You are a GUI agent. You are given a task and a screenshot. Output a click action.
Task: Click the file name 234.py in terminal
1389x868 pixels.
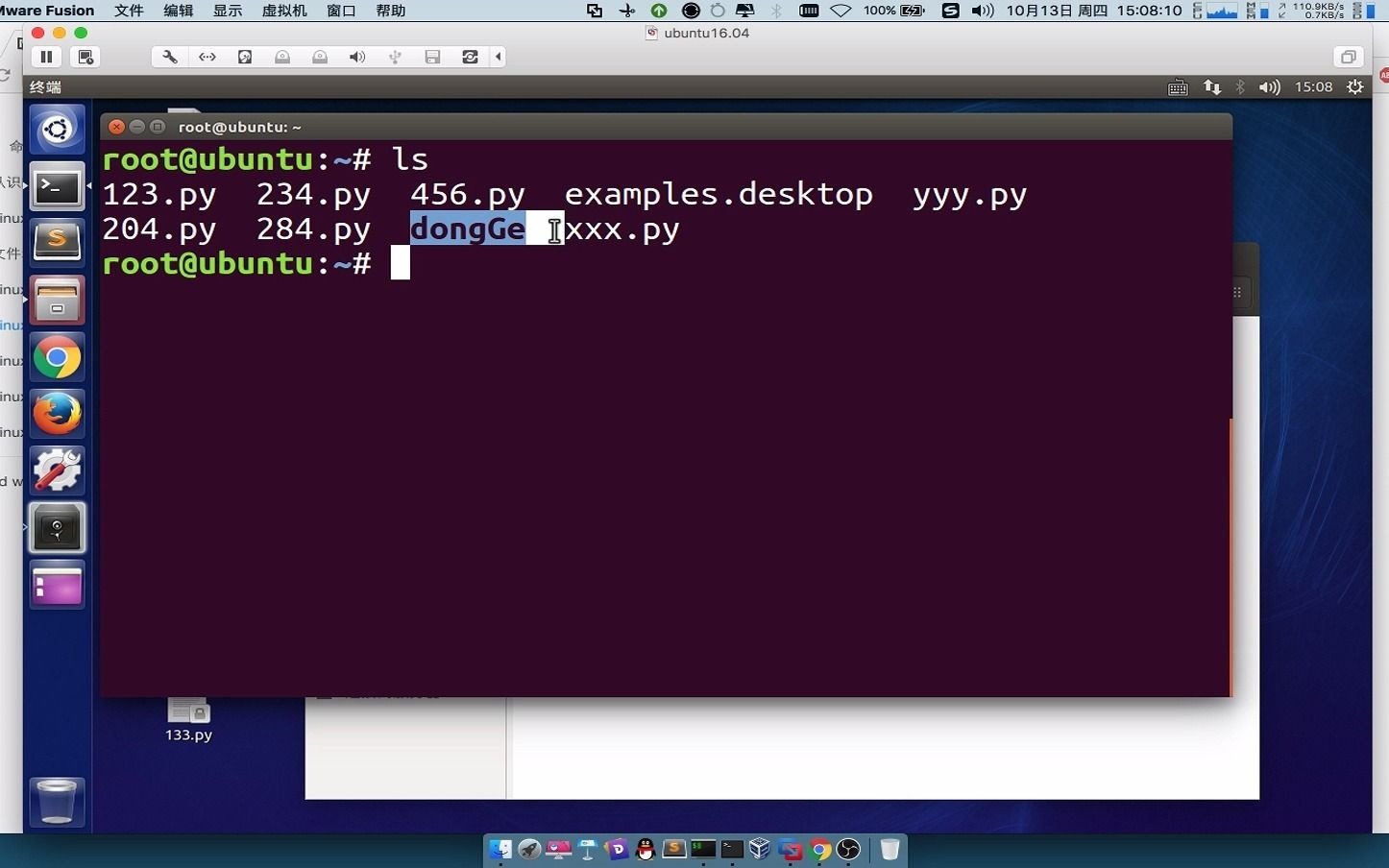pyautogui.click(x=314, y=195)
